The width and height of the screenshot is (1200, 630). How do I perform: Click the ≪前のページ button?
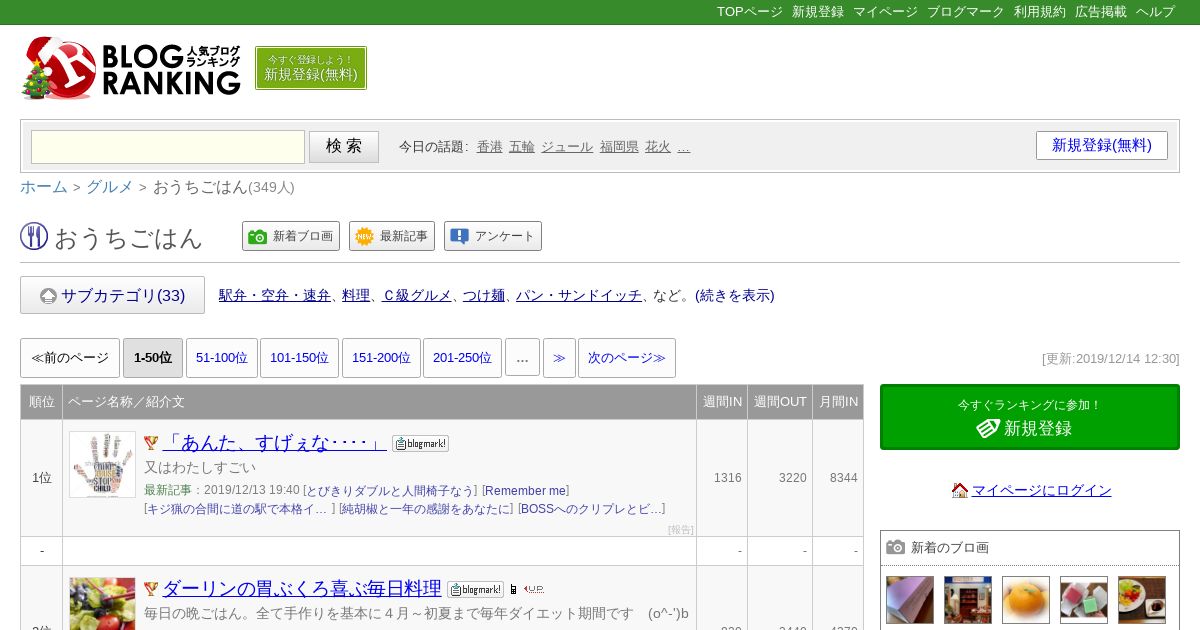click(70, 358)
